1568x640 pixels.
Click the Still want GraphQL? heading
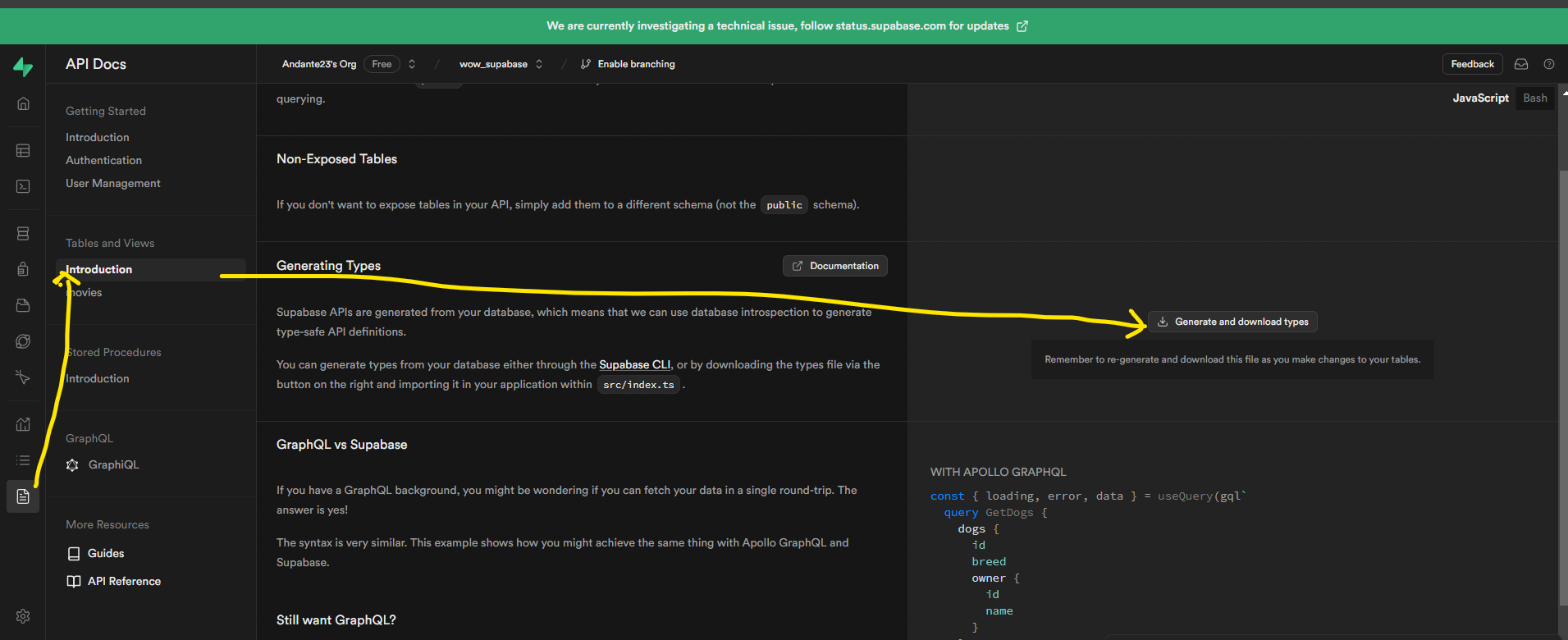(336, 620)
